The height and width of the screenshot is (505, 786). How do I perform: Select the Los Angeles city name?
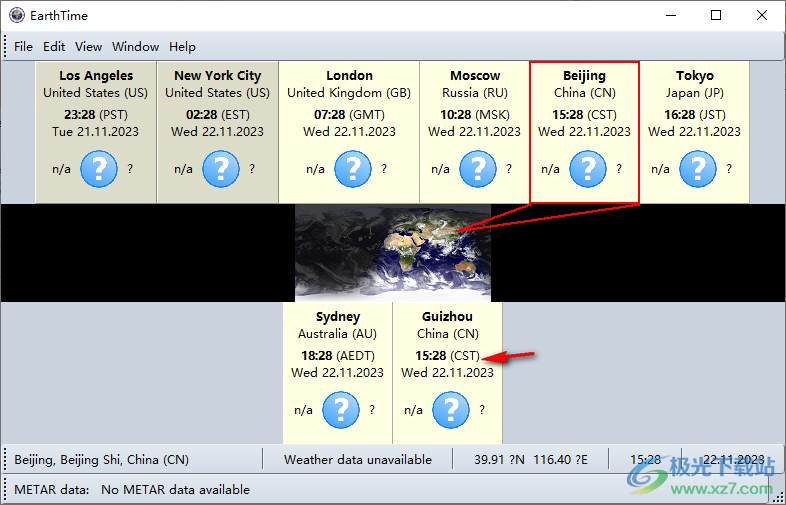pos(96,76)
